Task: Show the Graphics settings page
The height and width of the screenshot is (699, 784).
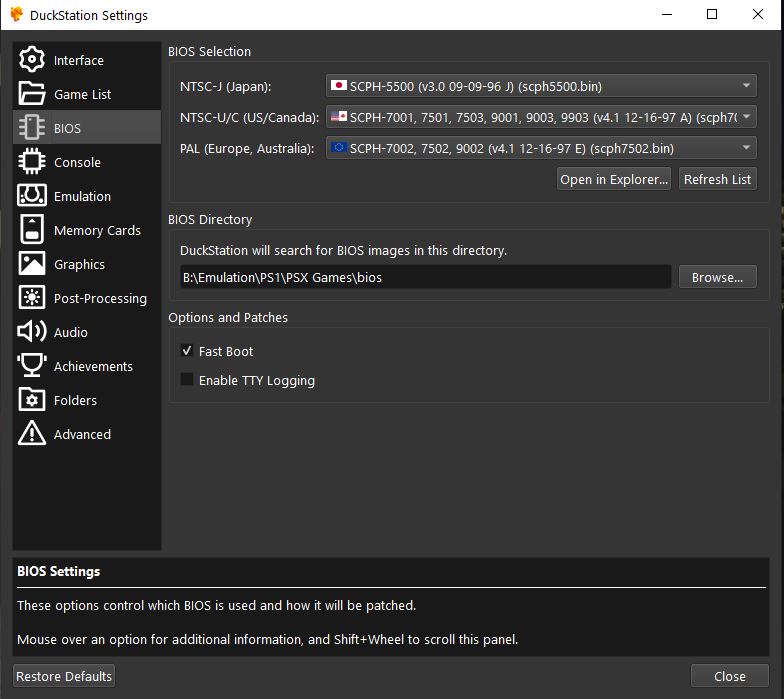Action: 86,264
